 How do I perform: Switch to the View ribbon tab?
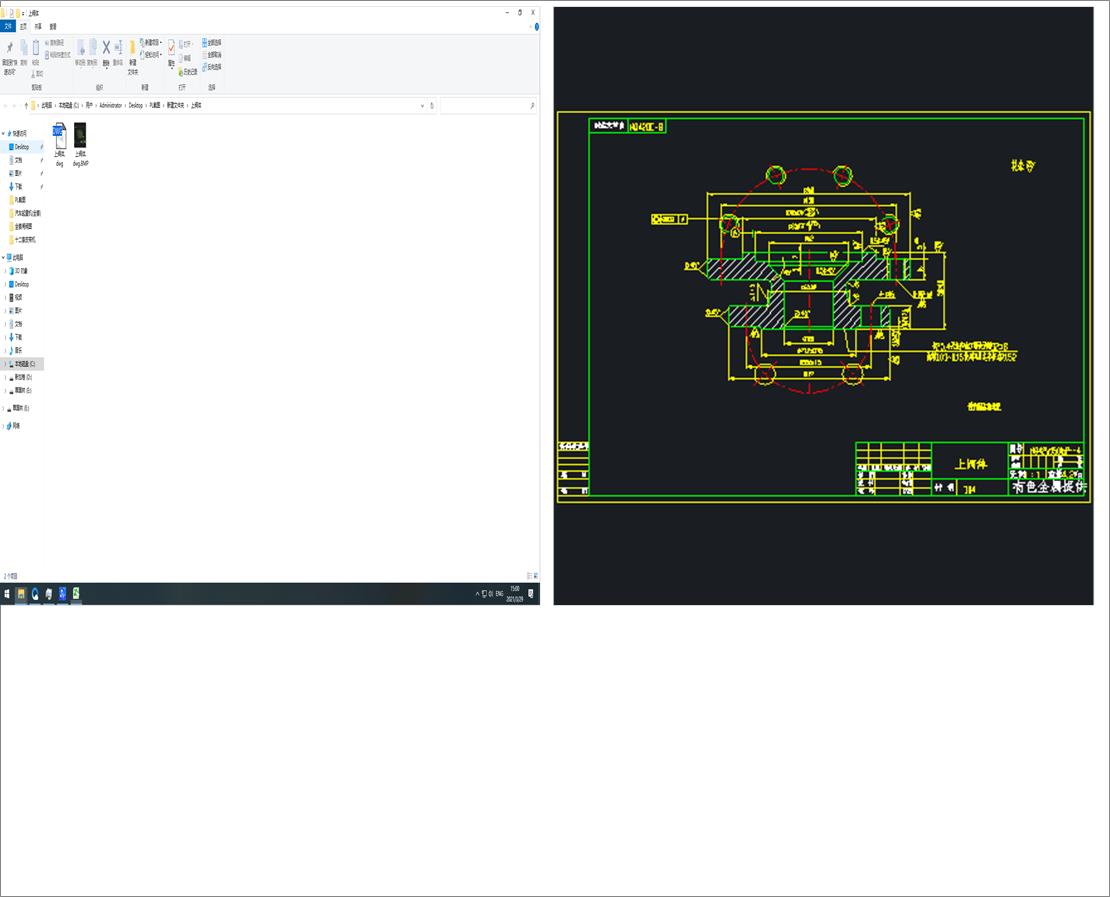tap(53, 26)
